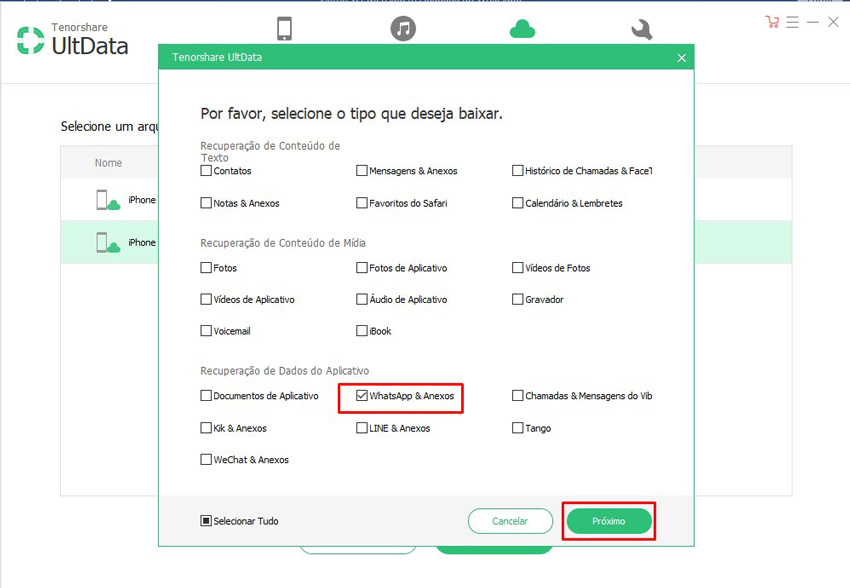The height and width of the screenshot is (588, 850).
Task: Select the iCloud recovery cloud icon
Action: pyautogui.click(x=522, y=29)
